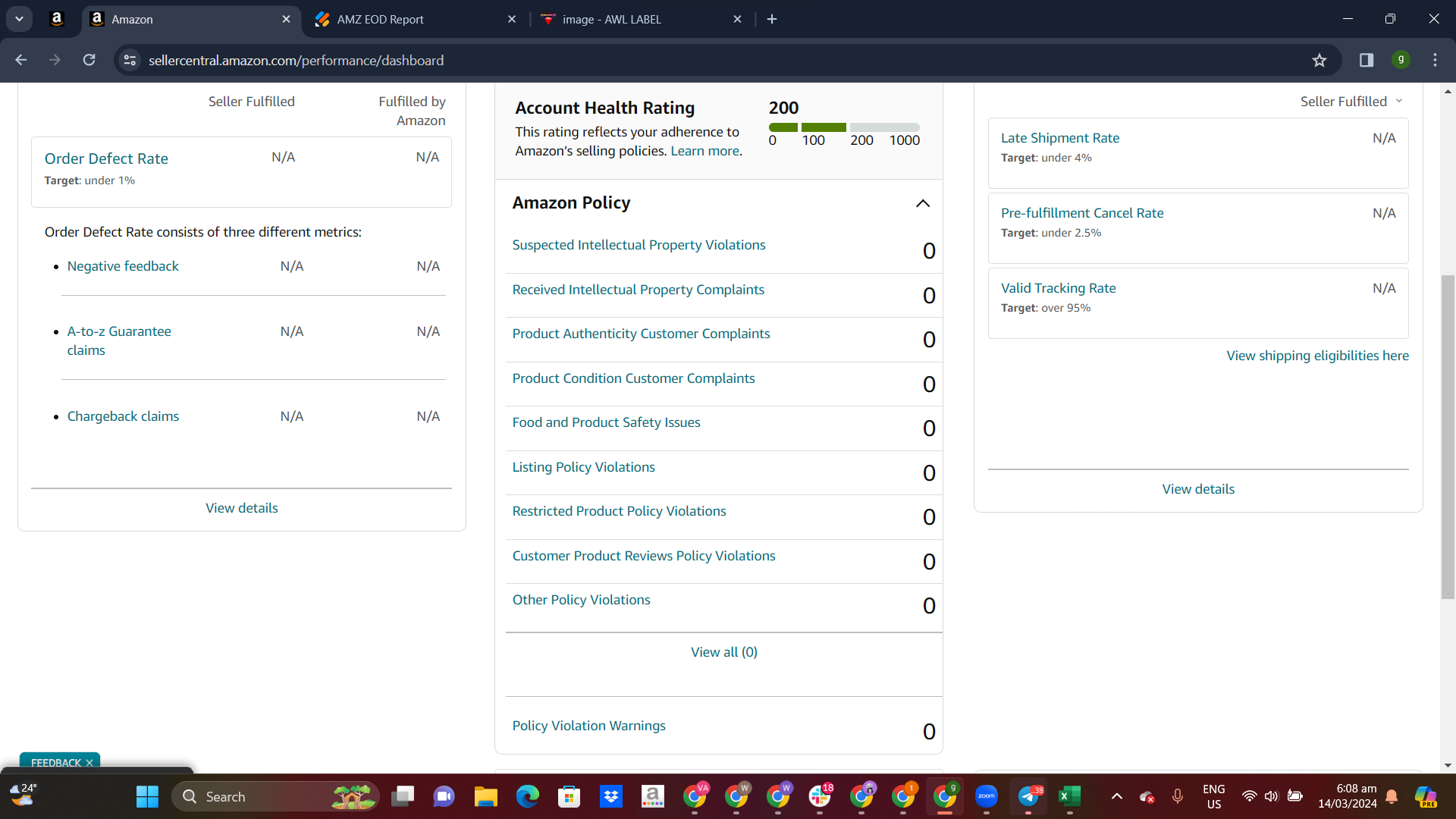Open the browser side panel
The image size is (1456, 819).
1367,60
